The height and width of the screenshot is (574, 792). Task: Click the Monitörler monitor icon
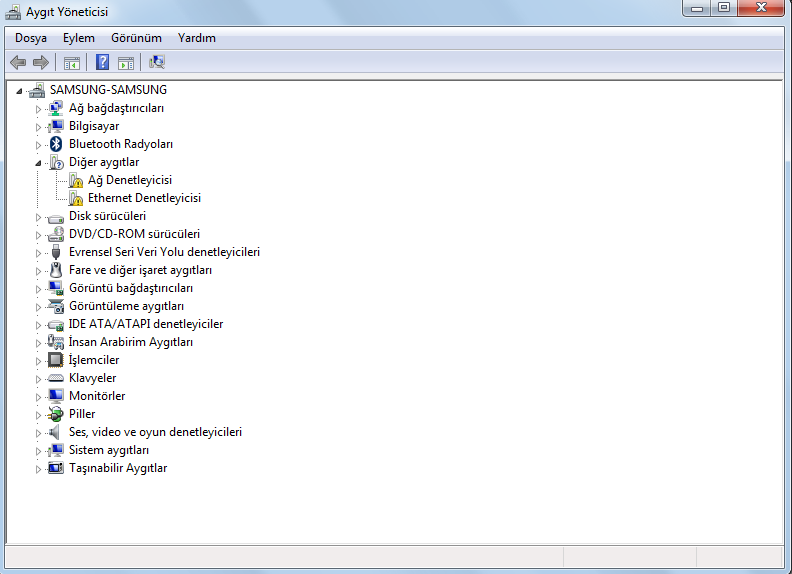tap(56, 396)
